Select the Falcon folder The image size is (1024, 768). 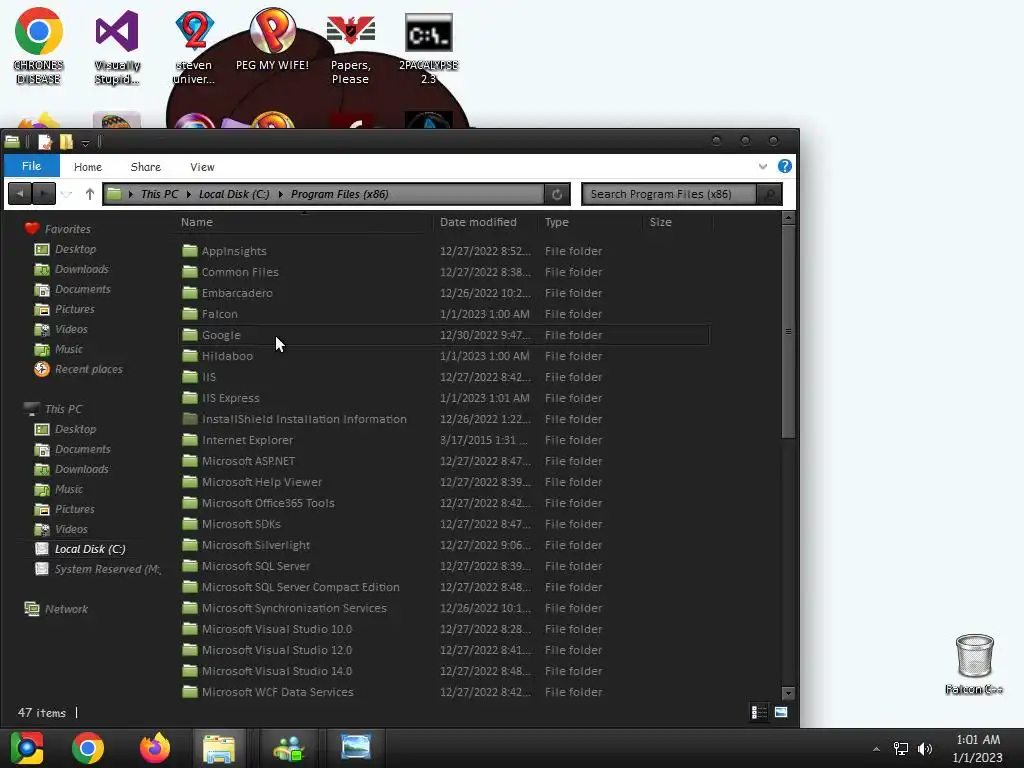click(x=444, y=313)
